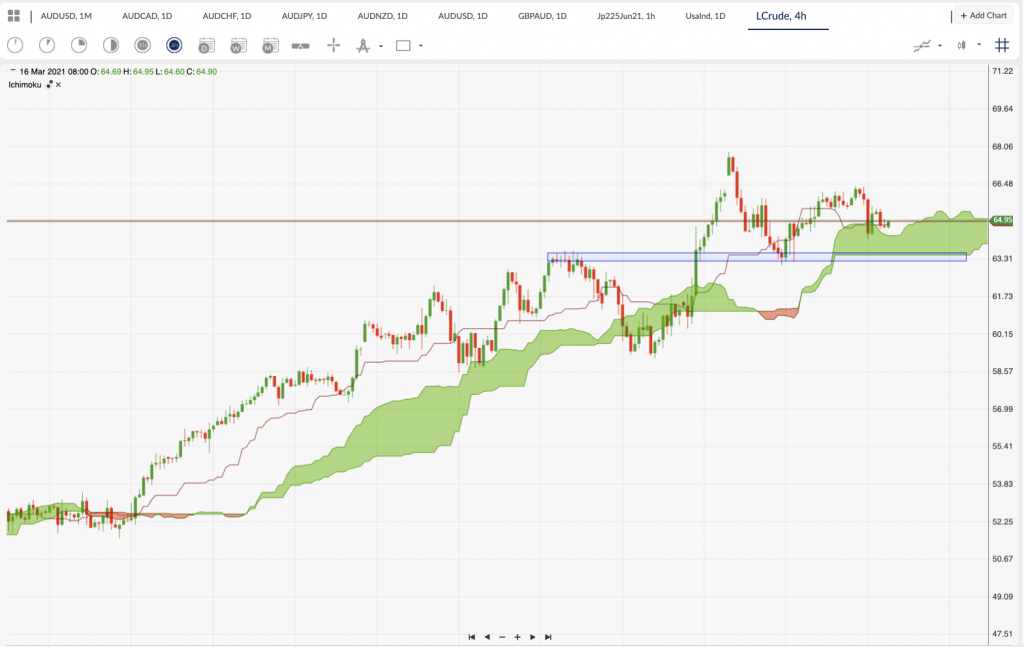Select the blue rectangle drawing near 63.31
This screenshot has width=1024, height=647.
pos(756,257)
